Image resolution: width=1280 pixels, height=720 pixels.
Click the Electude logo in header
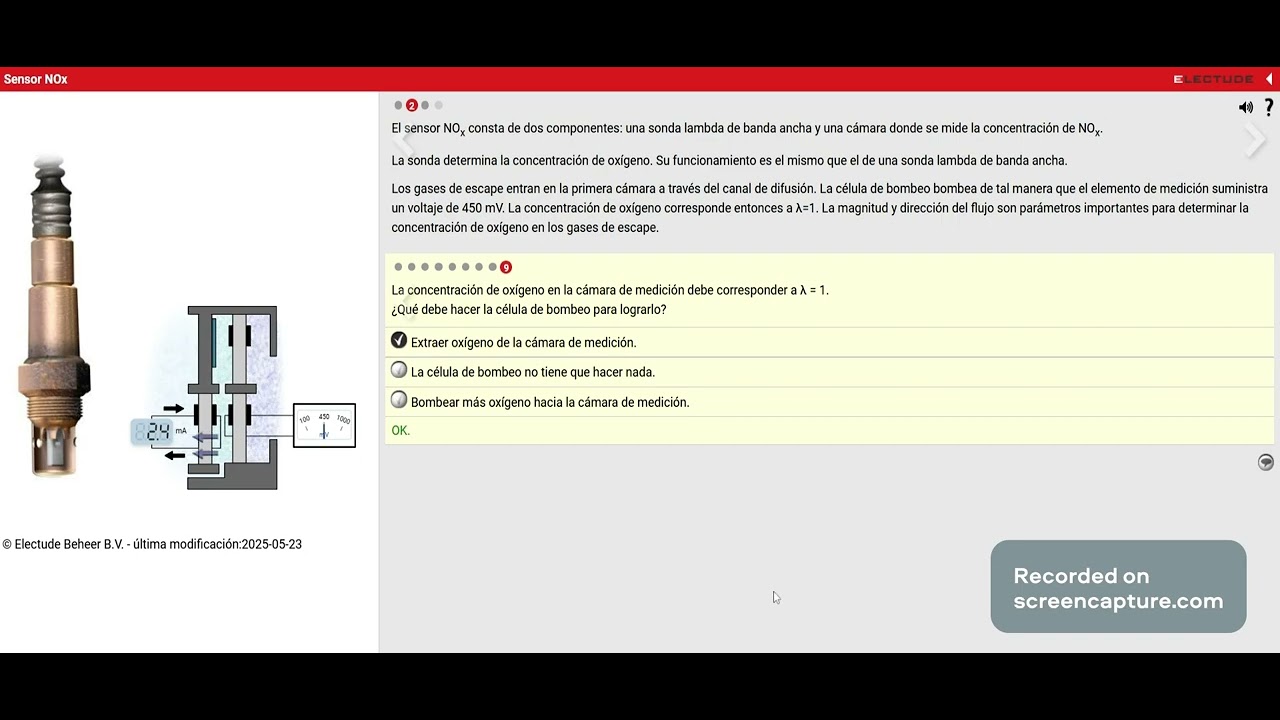pos(1214,79)
